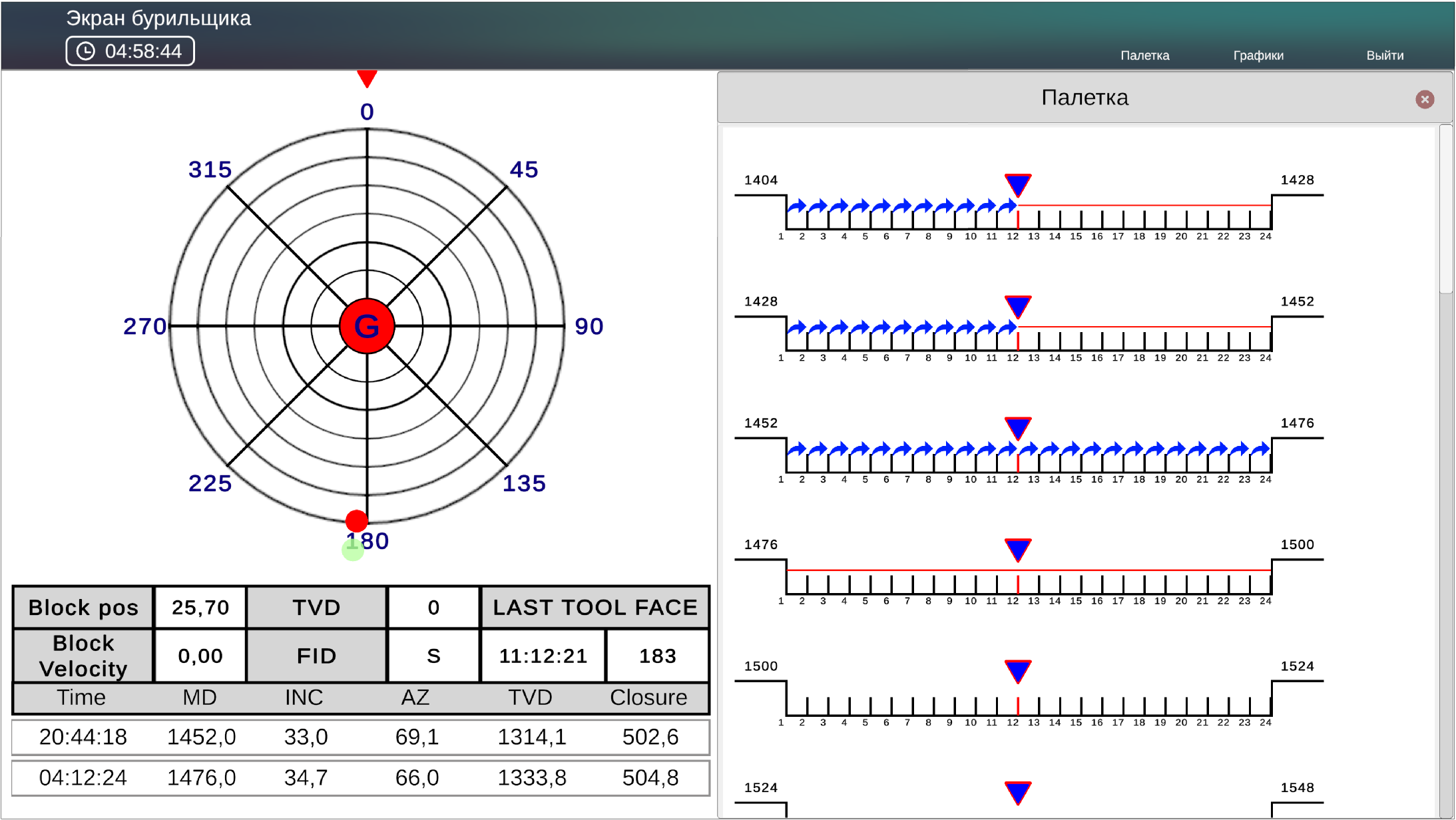Open the Графики menu item

pyautogui.click(x=1258, y=55)
